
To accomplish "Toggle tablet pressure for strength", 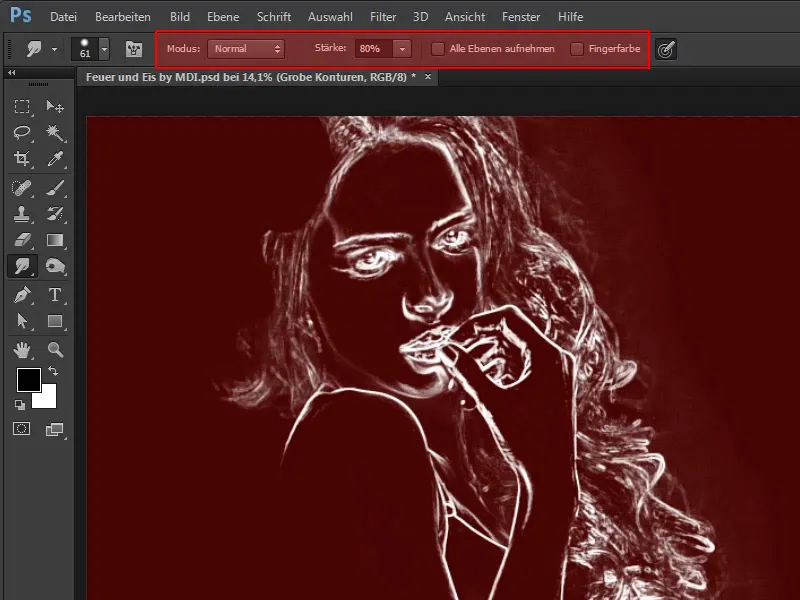I will pyautogui.click(x=666, y=49).
